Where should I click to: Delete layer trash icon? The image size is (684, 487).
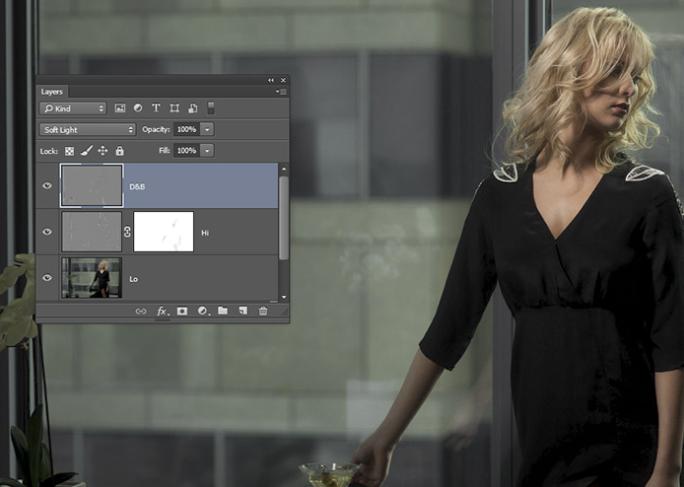(x=263, y=311)
